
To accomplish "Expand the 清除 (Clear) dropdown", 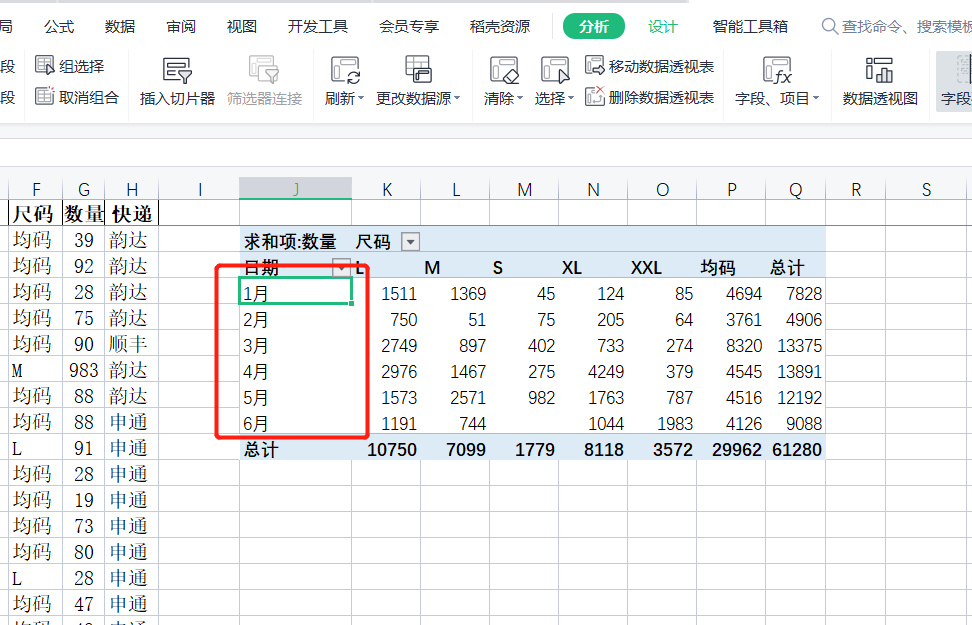I will coord(504,99).
